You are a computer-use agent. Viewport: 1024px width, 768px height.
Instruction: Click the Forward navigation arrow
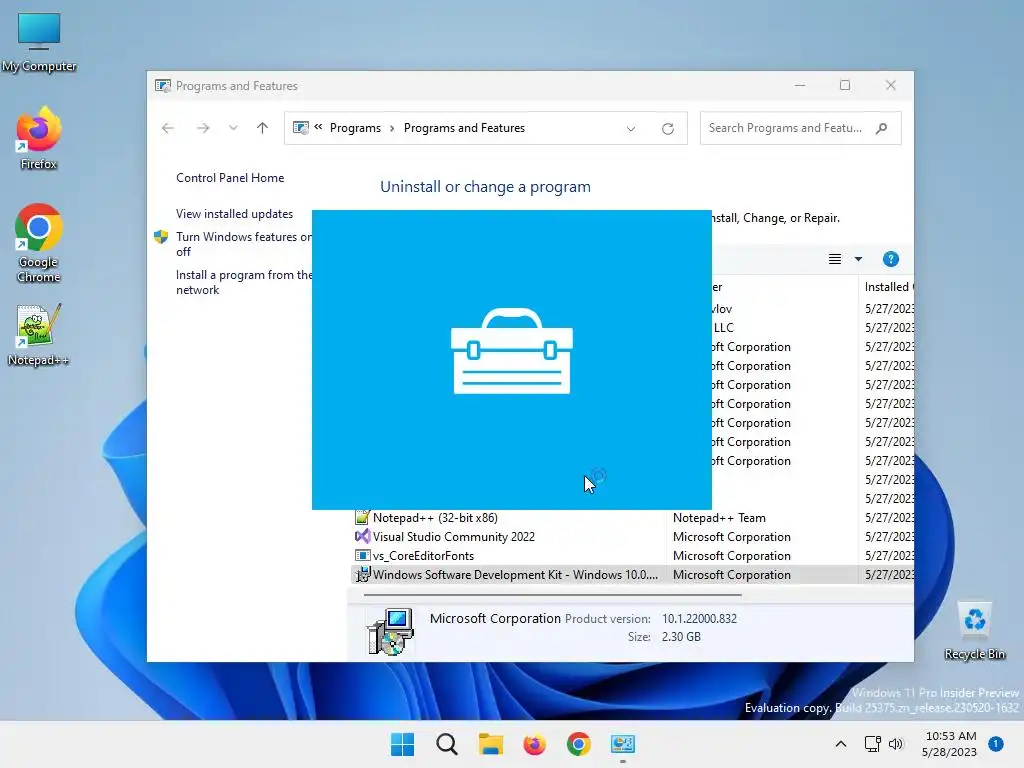coord(203,128)
